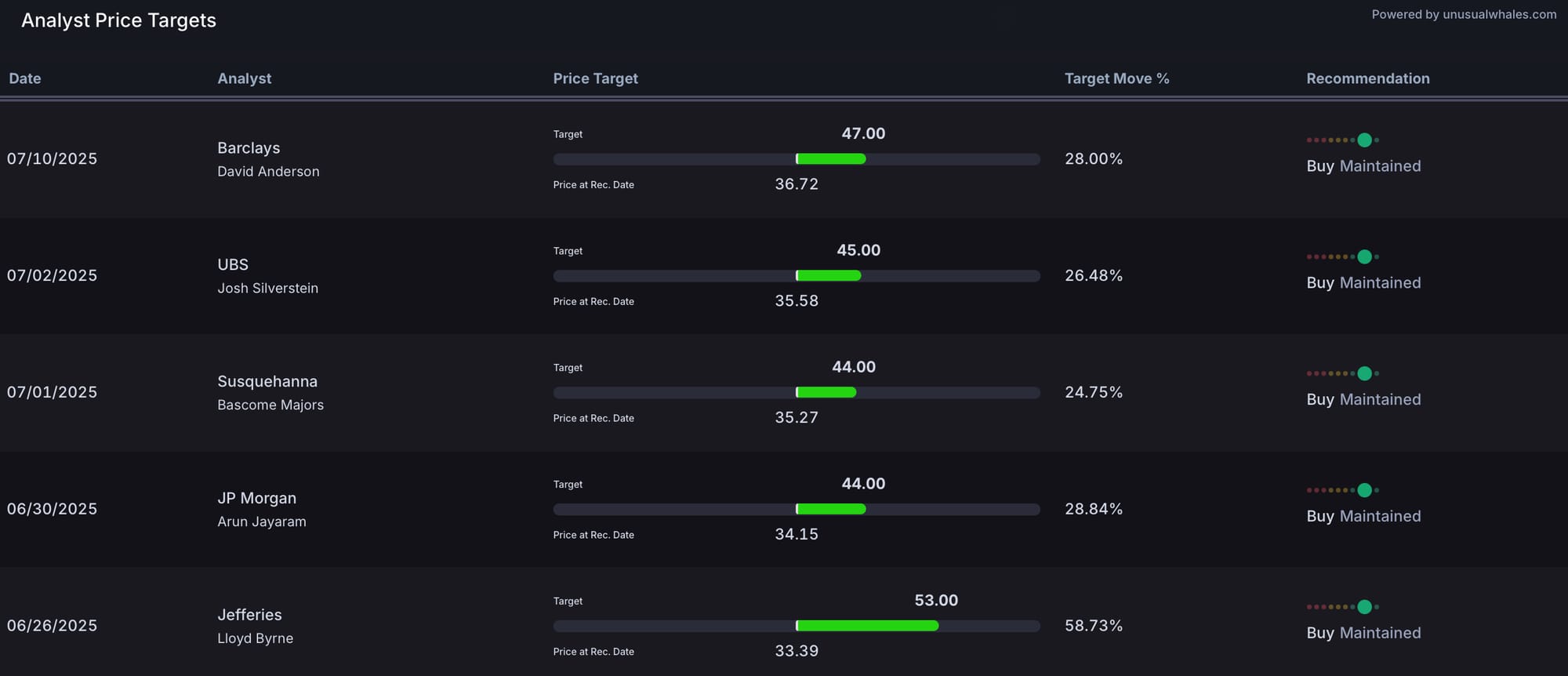Click the 58.73% target move
This screenshot has height=676, width=1568.
[1094, 627]
